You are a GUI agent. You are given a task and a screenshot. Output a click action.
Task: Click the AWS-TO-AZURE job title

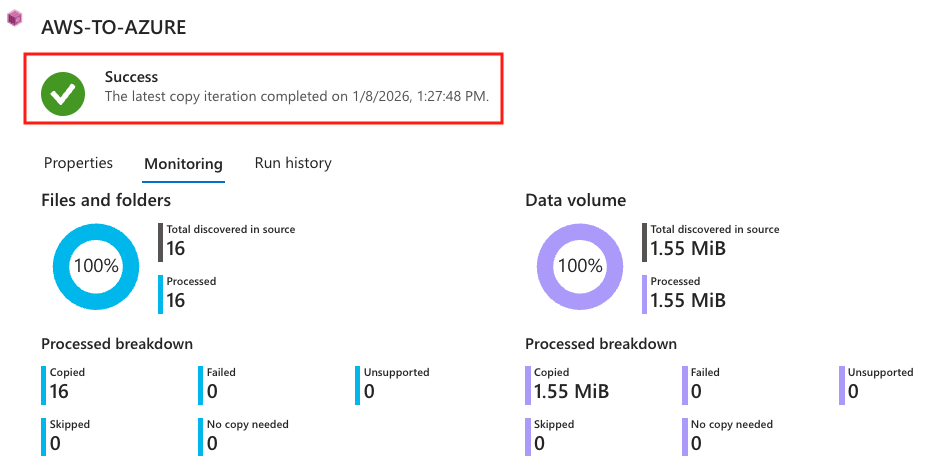click(x=113, y=28)
